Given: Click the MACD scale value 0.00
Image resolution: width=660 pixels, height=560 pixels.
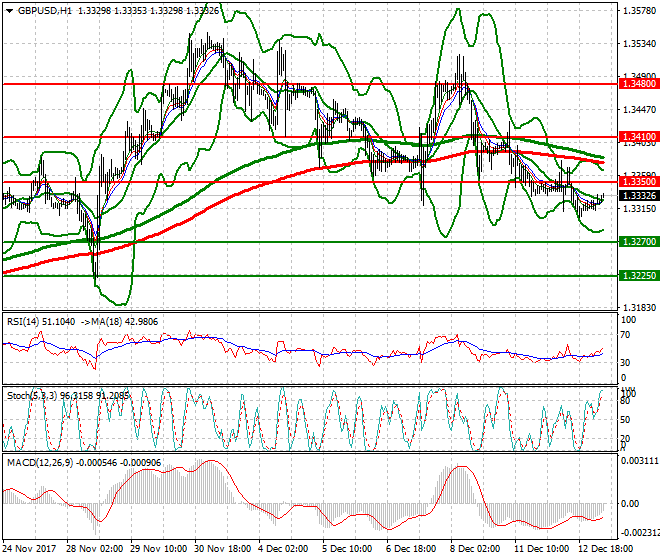Looking at the screenshot, I should pos(630,504).
